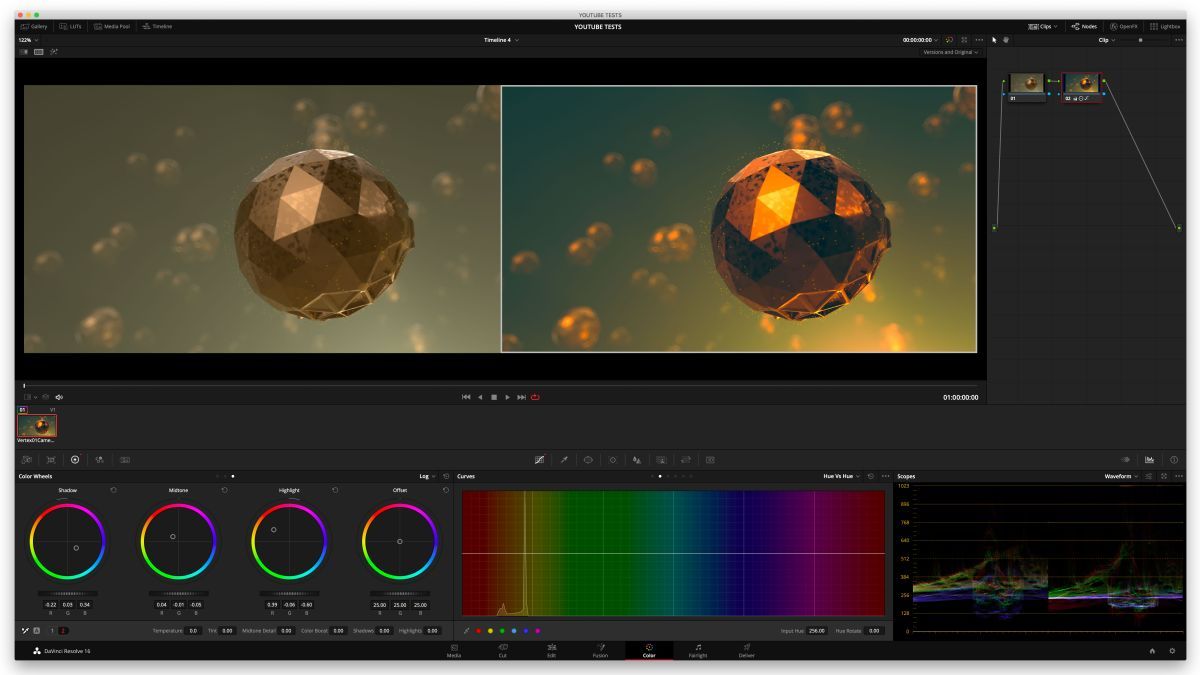Viewport: 1200px width, 675px height.
Task: Mute the timeline audio
Action: click(x=59, y=397)
